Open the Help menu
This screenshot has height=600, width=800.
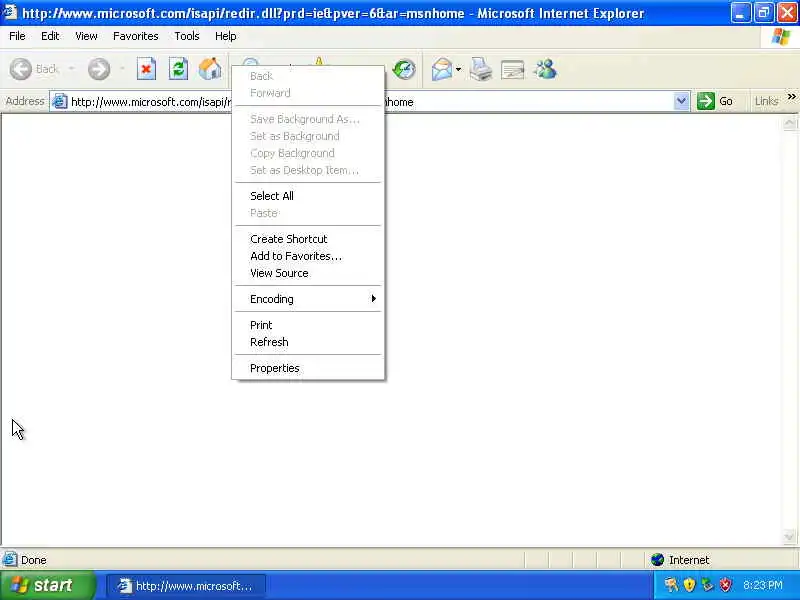pos(226,36)
